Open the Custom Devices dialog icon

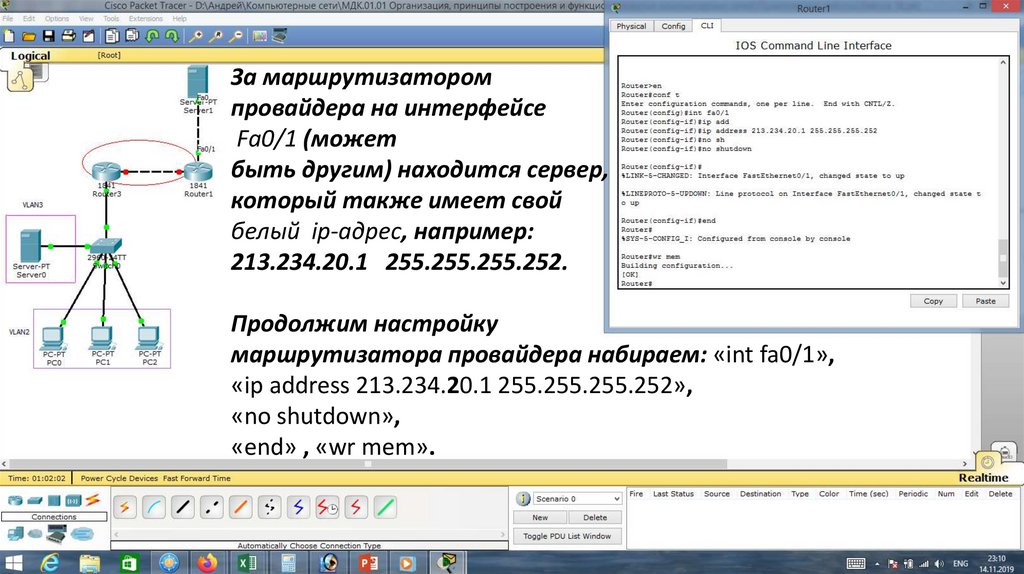pos(280,36)
